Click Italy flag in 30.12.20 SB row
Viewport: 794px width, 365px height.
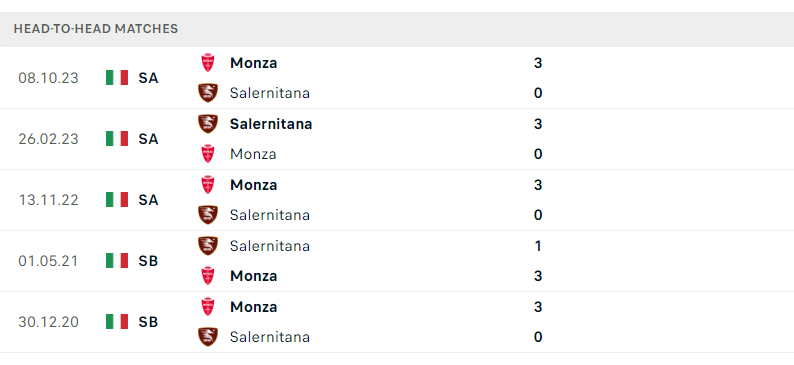click(117, 322)
